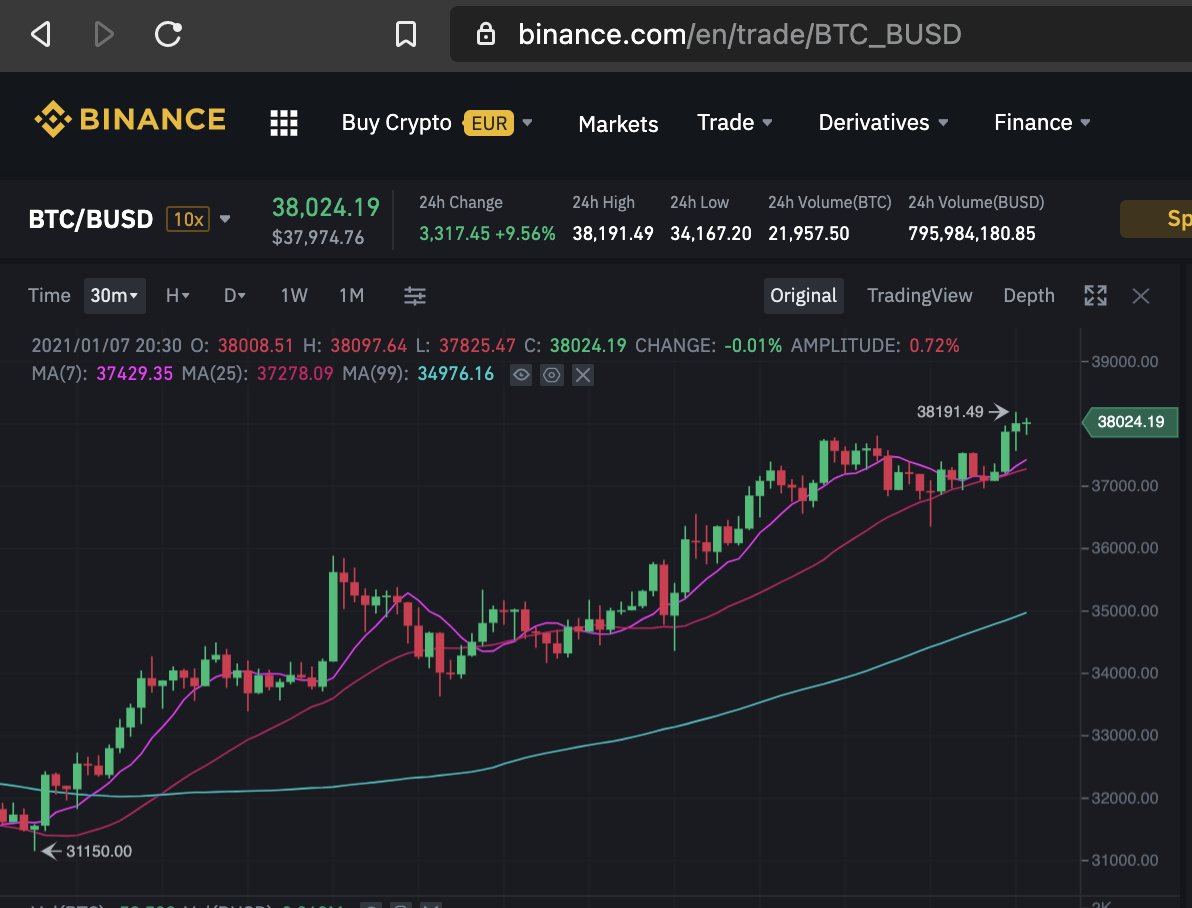
Task: Expand chart to fullscreen
Action: point(1095,295)
